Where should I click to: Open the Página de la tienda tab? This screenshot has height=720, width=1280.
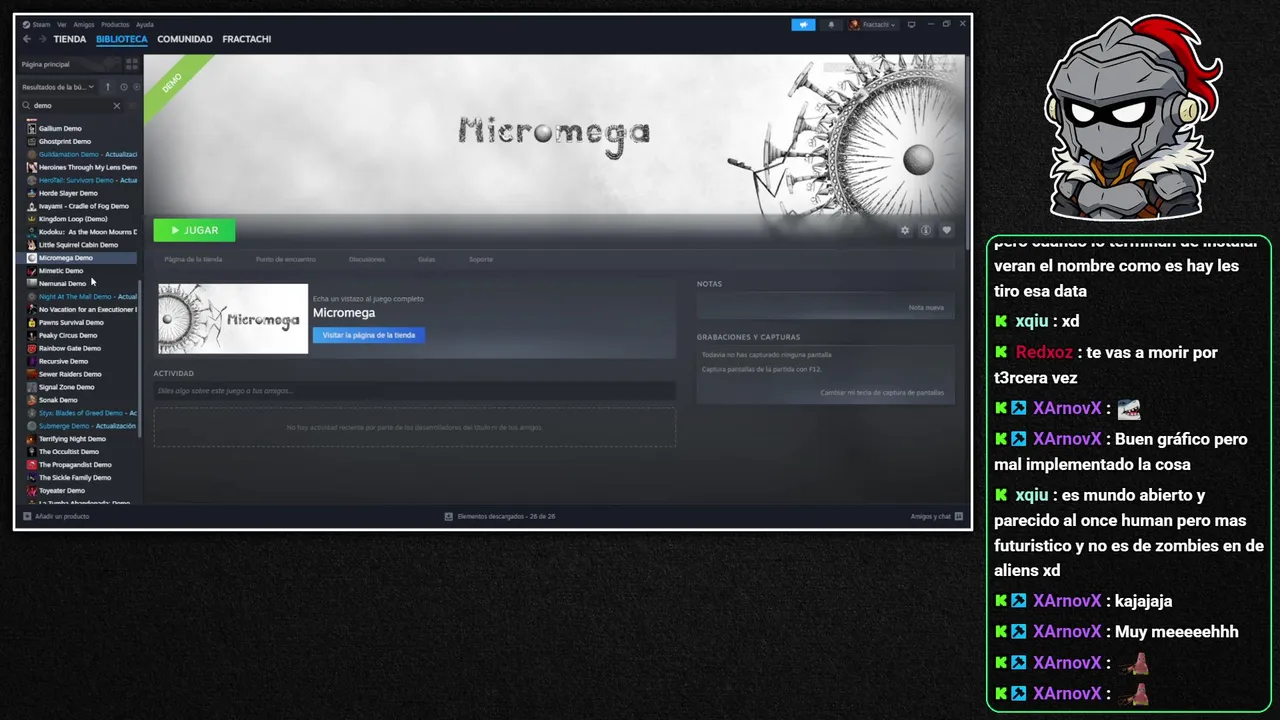click(x=193, y=259)
